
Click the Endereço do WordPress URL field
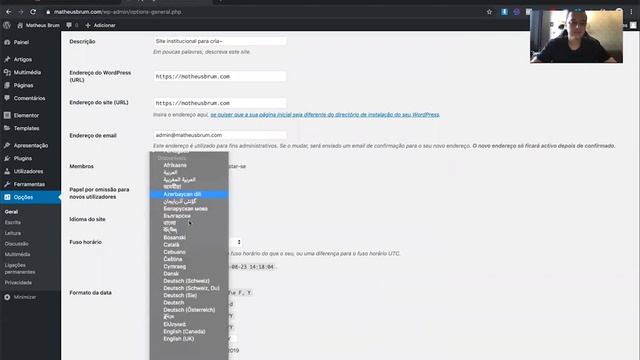[220, 76]
